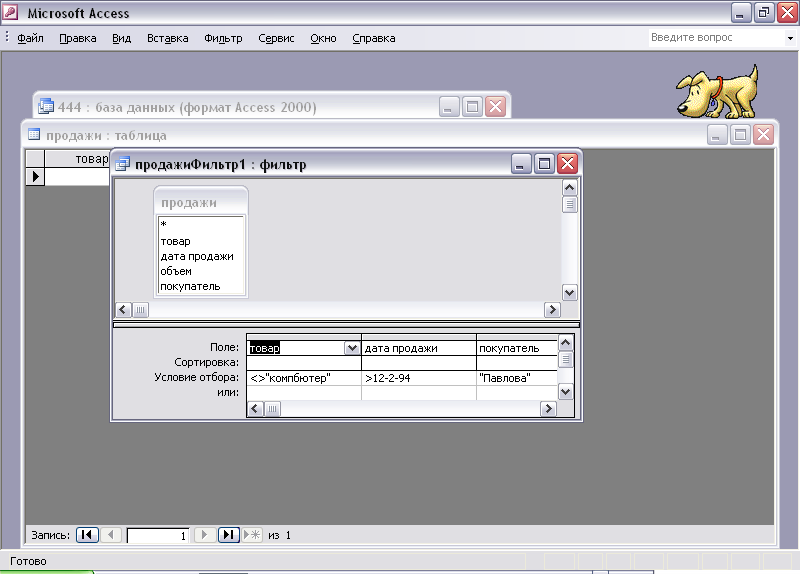Image resolution: width=800 pixels, height=574 pixels.
Task: Click the Microsoft Access key icon in title bar
Action: click(10, 12)
